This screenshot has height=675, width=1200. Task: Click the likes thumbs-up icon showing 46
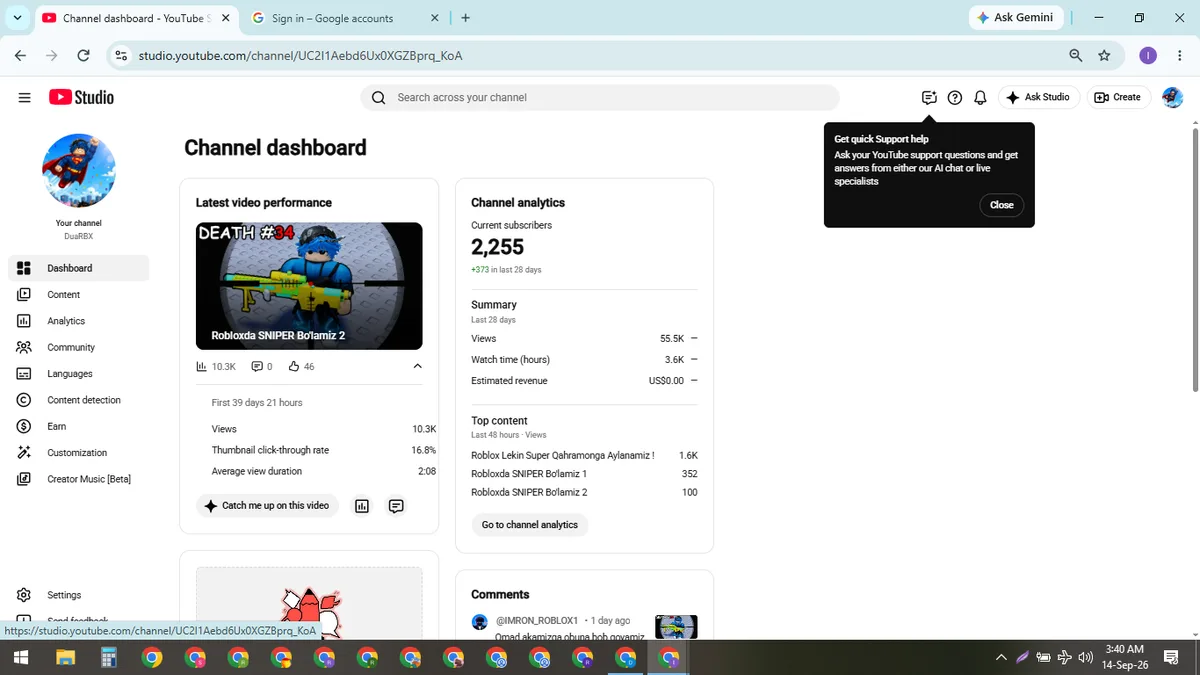(294, 367)
